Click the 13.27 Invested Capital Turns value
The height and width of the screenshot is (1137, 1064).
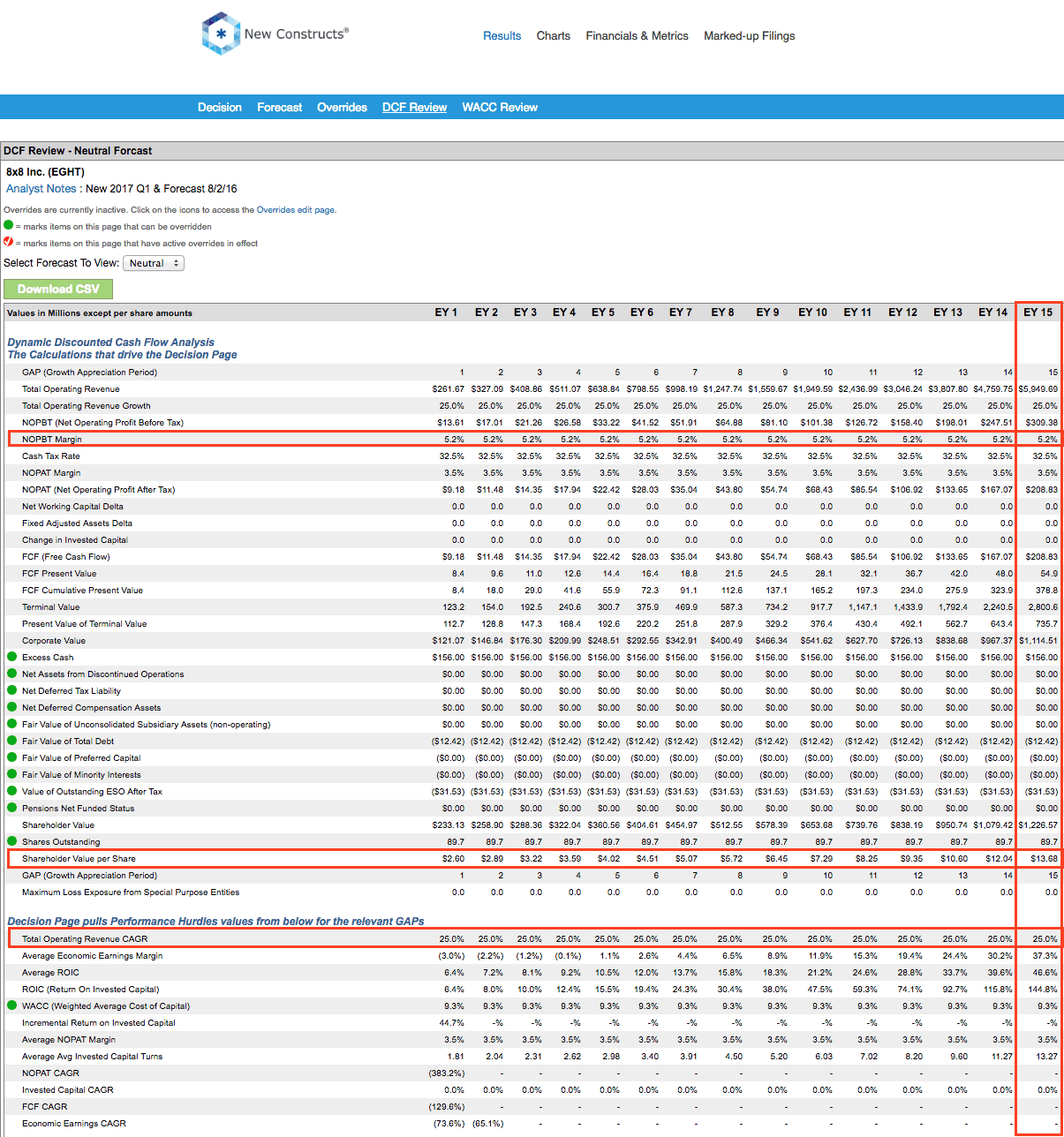pos(1046,1056)
